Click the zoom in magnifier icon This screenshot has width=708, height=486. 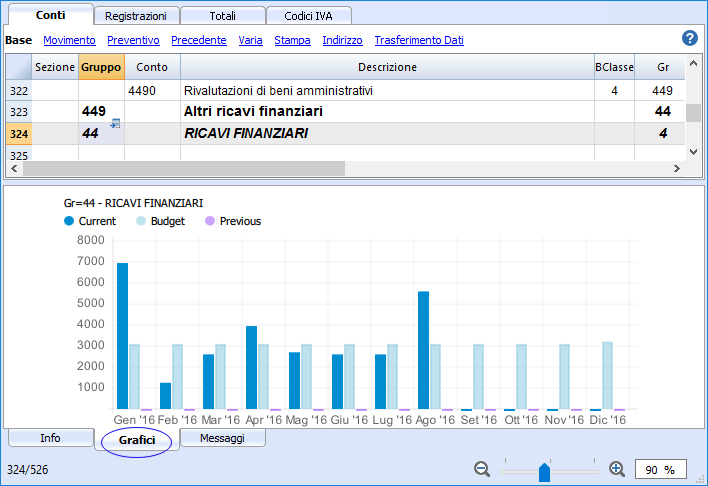point(617,469)
